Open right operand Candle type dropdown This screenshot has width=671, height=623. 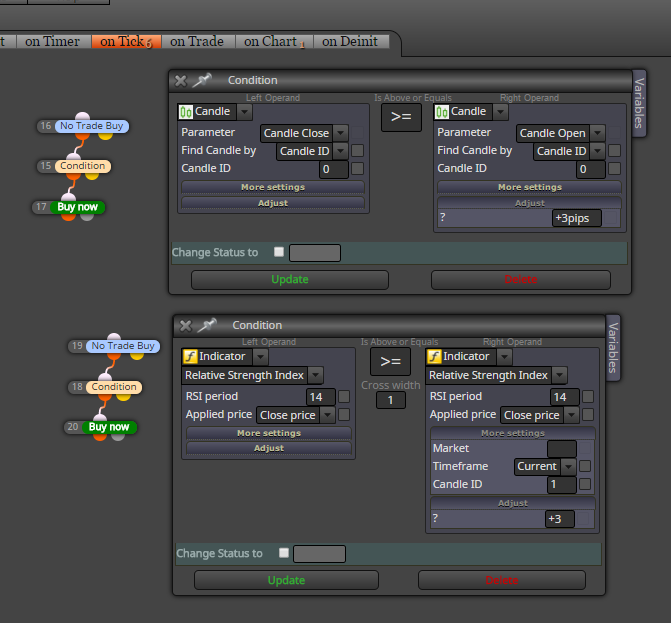click(x=500, y=112)
